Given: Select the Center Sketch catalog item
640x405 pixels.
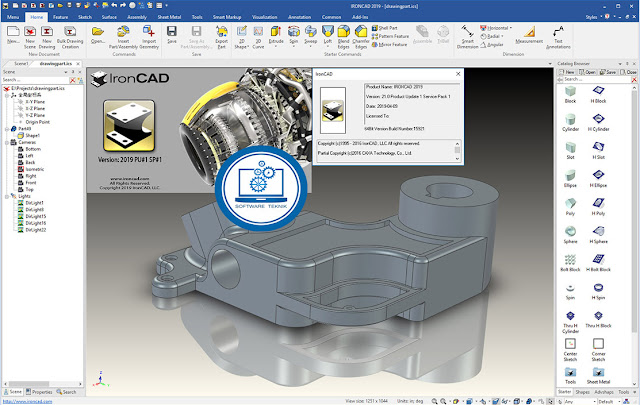Looking at the screenshot, I should pos(570,350).
